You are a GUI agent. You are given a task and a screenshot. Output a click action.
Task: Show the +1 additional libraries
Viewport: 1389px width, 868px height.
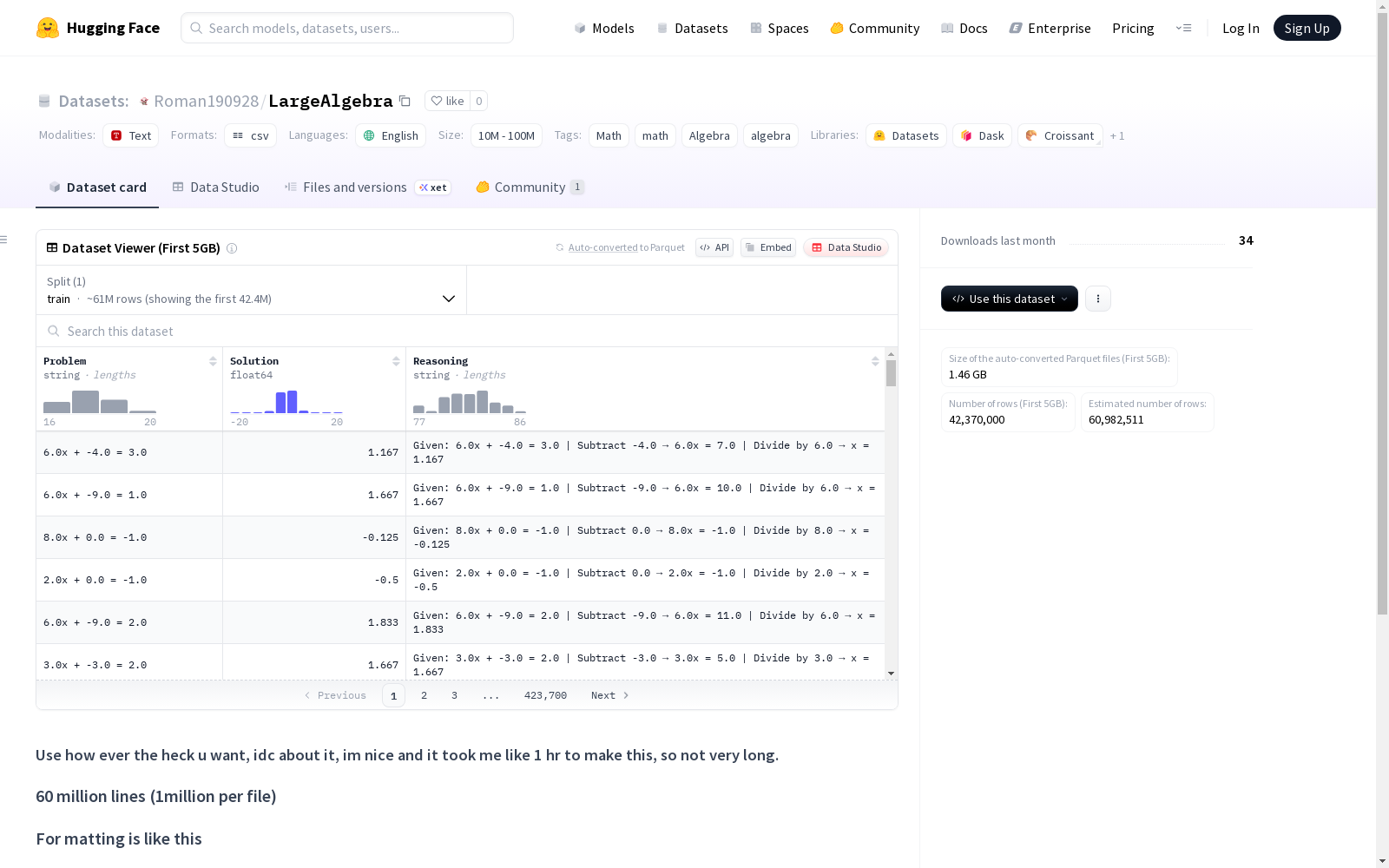coord(1117,135)
